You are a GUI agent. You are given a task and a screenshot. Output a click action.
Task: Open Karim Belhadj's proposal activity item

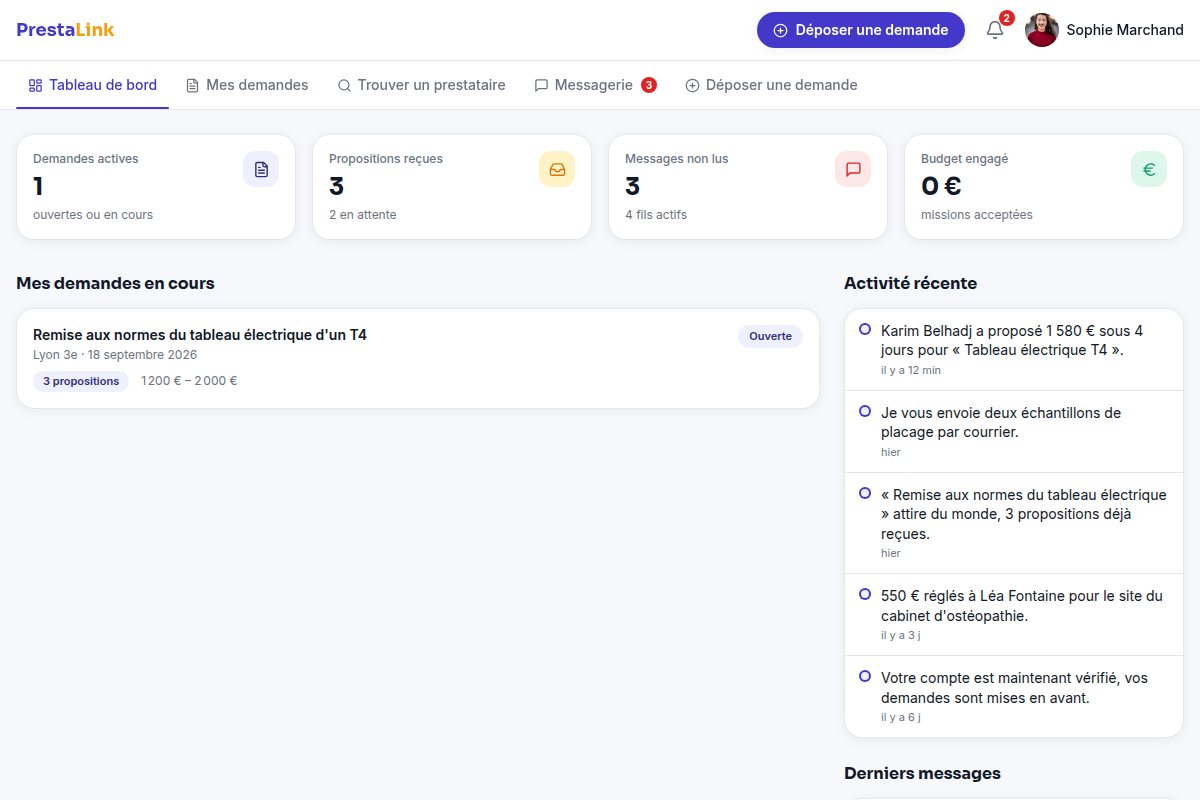(x=1014, y=349)
